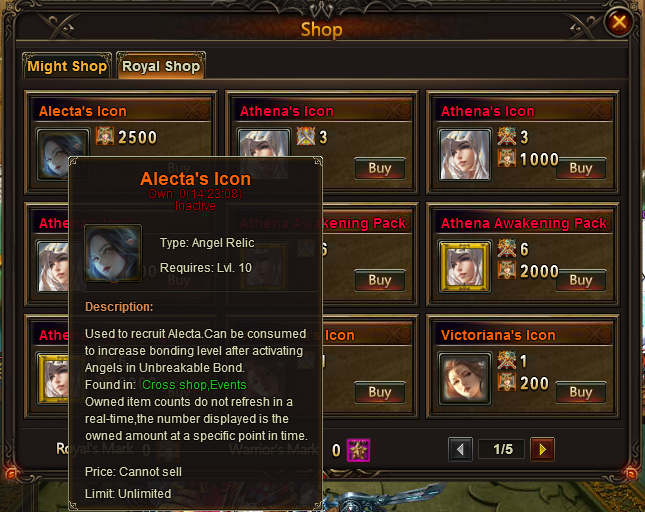Click the Cross shop,Events green link

pyautogui.click(x=194, y=385)
